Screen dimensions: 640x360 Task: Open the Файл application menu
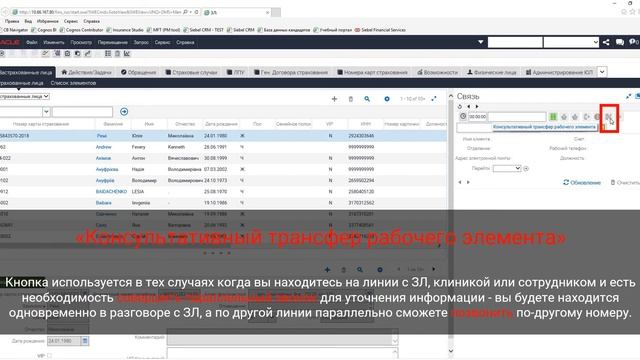pos(32,42)
